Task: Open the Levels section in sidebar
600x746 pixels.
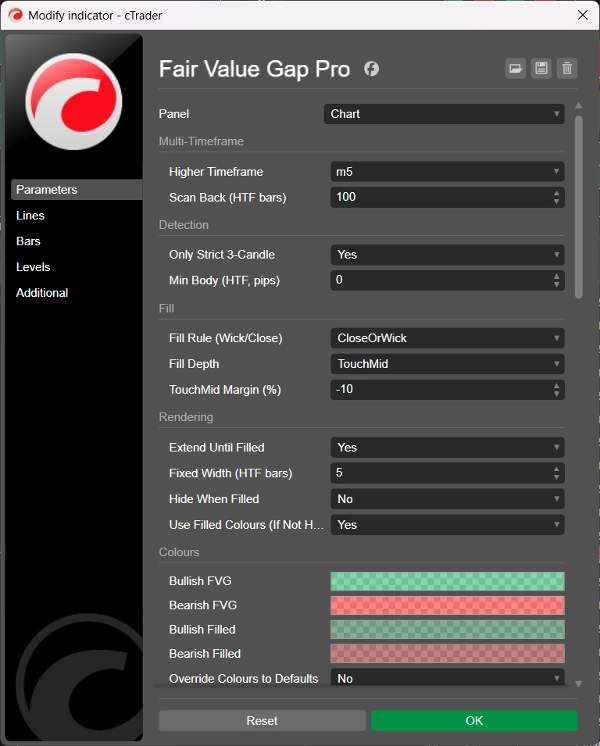Action: (x=33, y=268)
